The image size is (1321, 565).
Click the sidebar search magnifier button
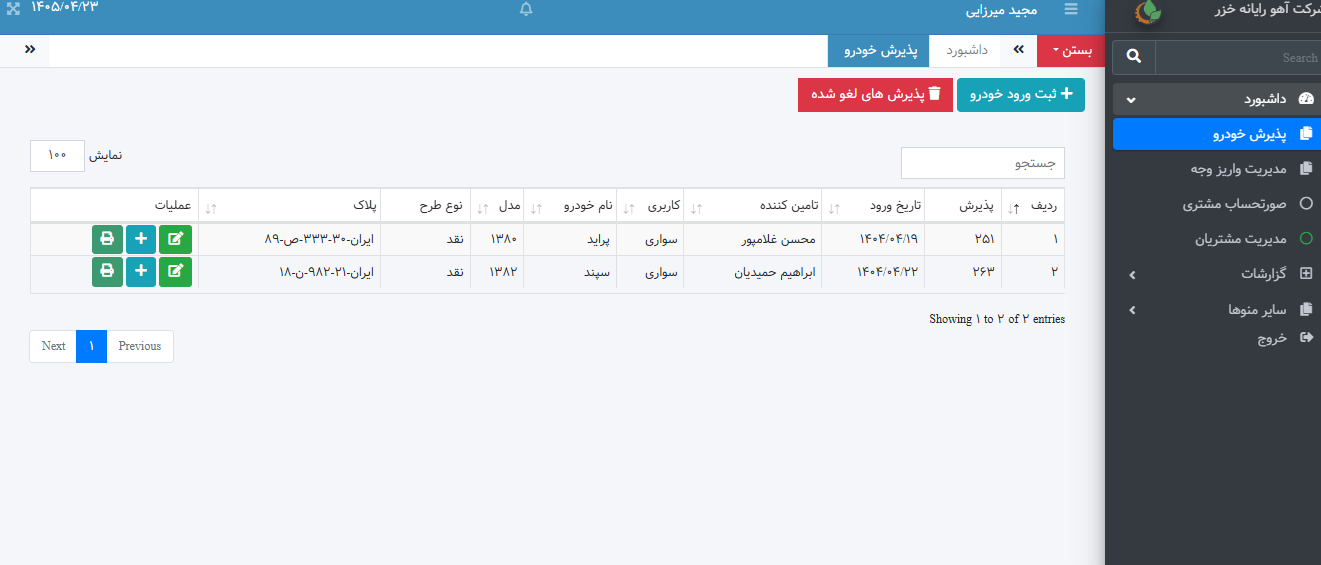click(1134, 57)
